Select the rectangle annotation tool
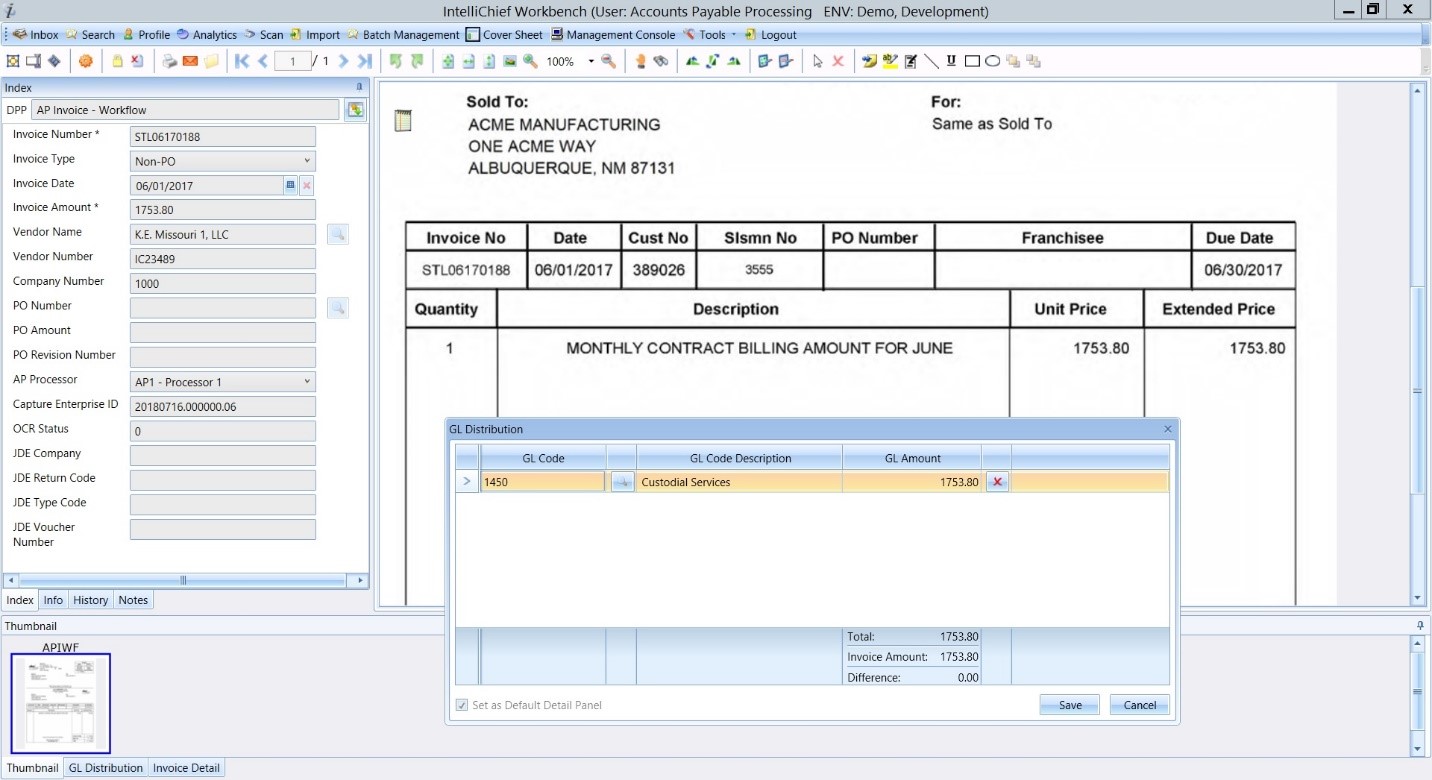 972,61
